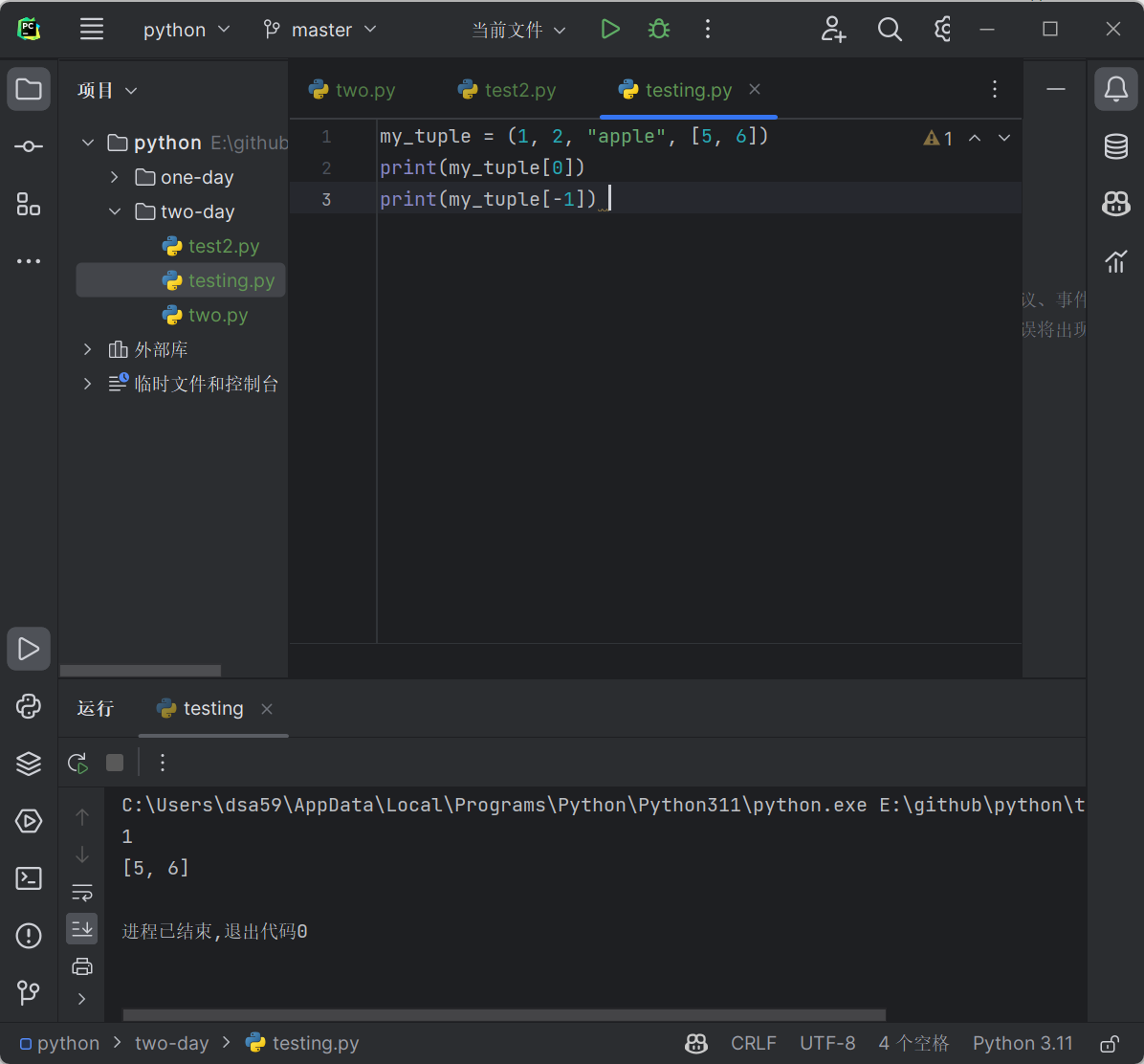Open Code With Me add-user icon
This screenshot has height=1064, width=1144.
[x=833, y=30]
